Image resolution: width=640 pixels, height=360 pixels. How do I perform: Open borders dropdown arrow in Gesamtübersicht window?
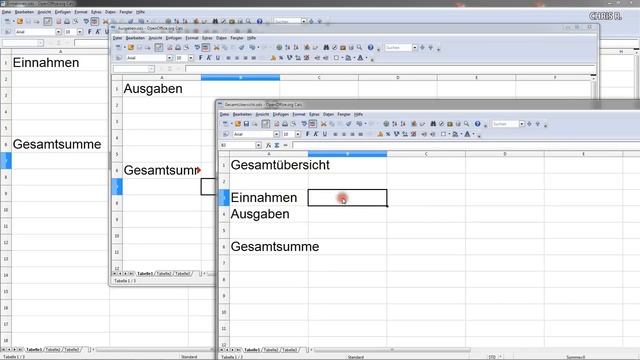pyautogui.click(x=449, y=134)
